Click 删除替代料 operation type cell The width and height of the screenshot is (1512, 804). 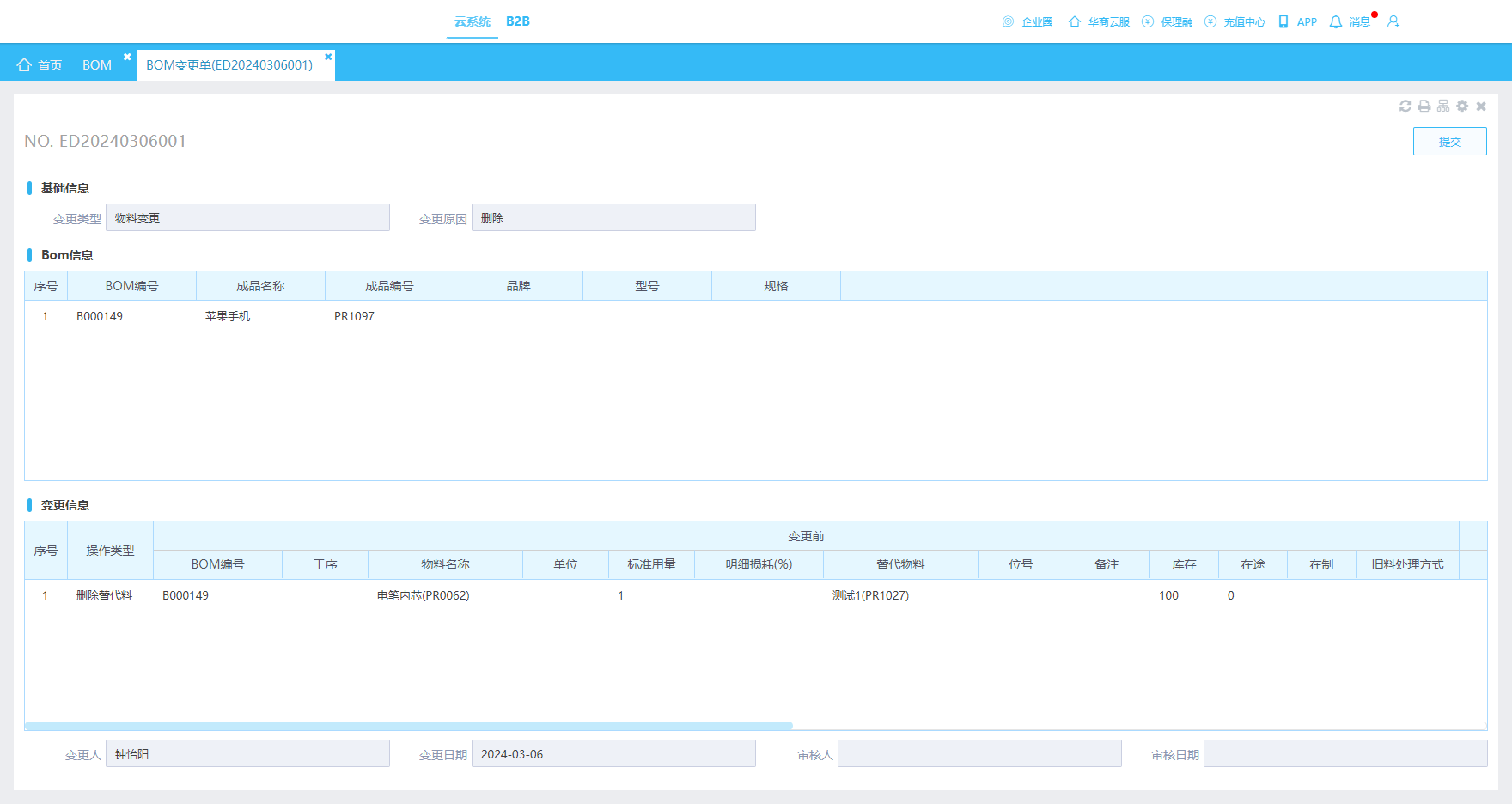(105, 595)
